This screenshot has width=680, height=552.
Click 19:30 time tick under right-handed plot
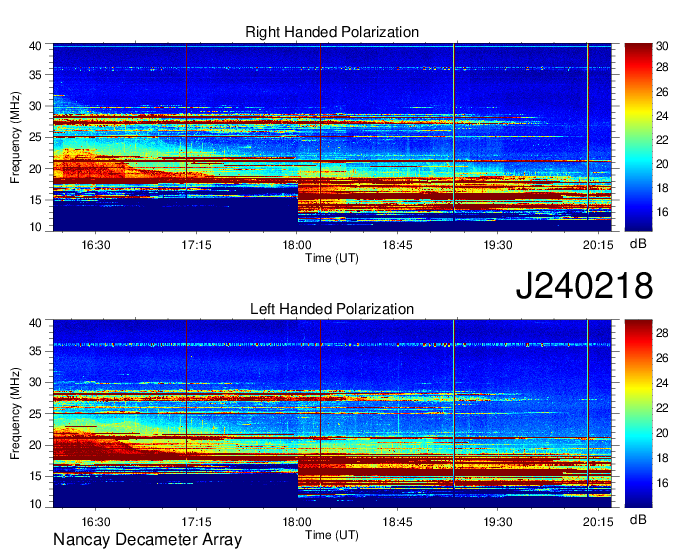[498, 245]
